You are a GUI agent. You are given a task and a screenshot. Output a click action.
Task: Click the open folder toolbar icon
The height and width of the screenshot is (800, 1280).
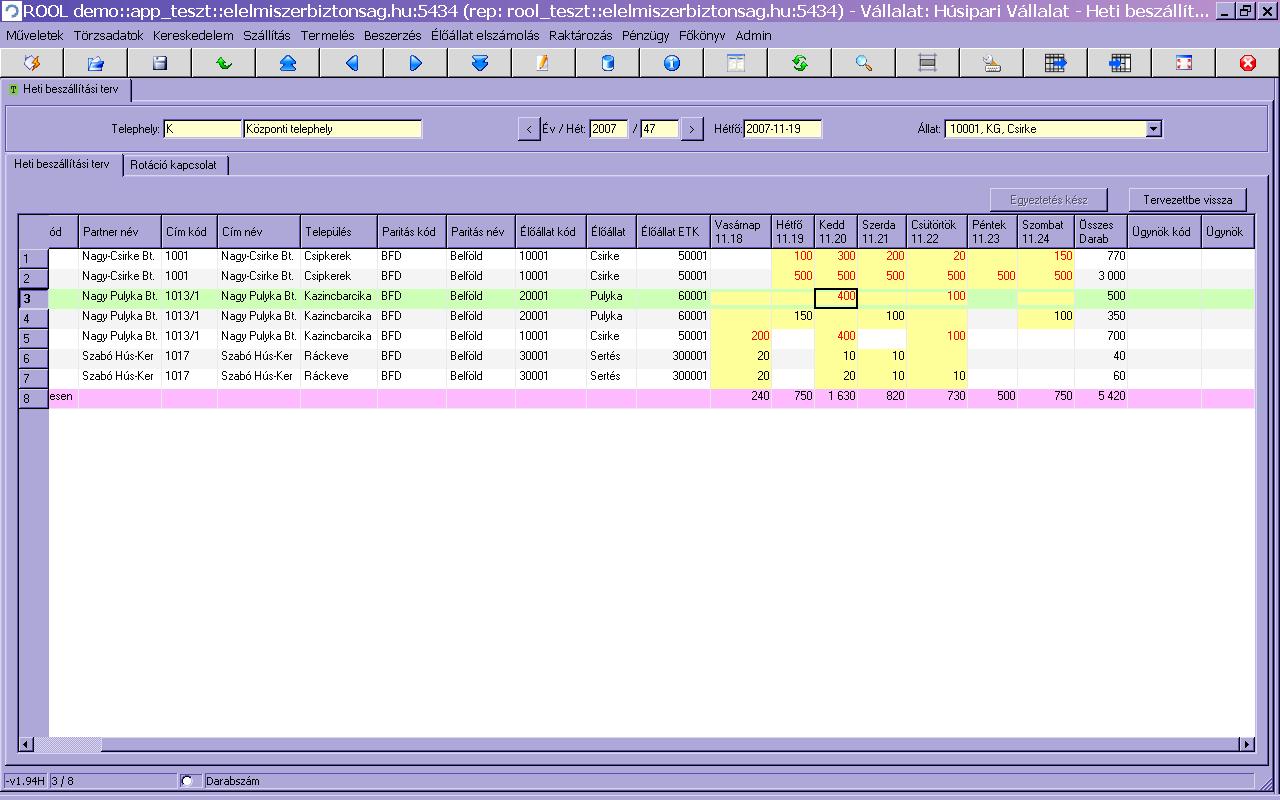[x=96, y=63]
